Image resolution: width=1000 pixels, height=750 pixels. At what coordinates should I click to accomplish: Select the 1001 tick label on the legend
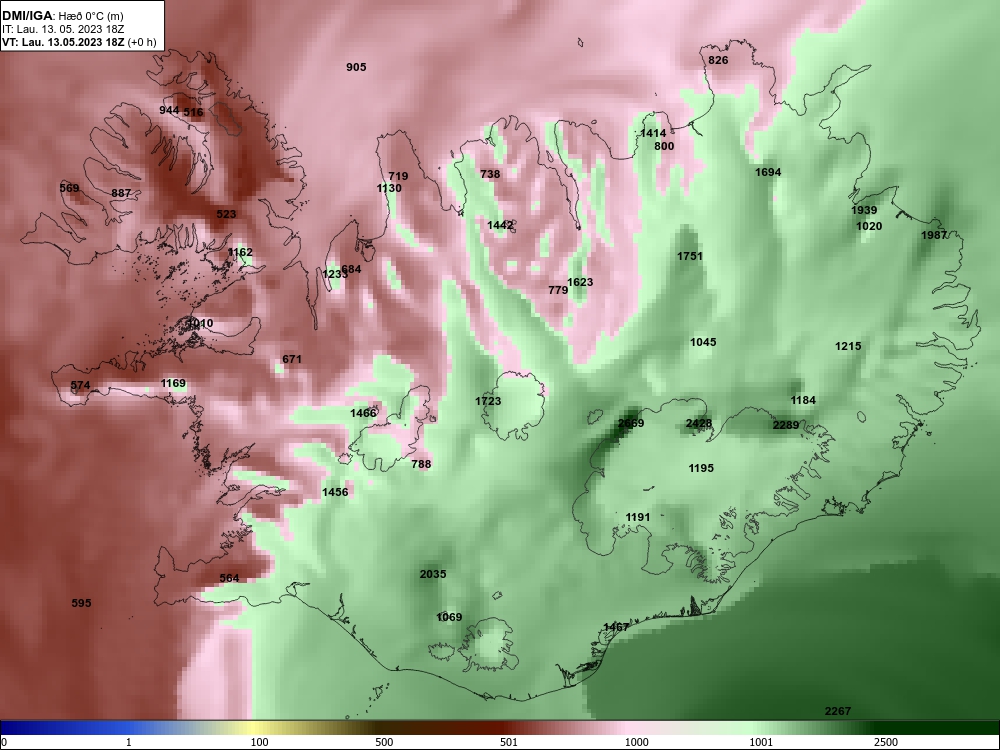761,742
